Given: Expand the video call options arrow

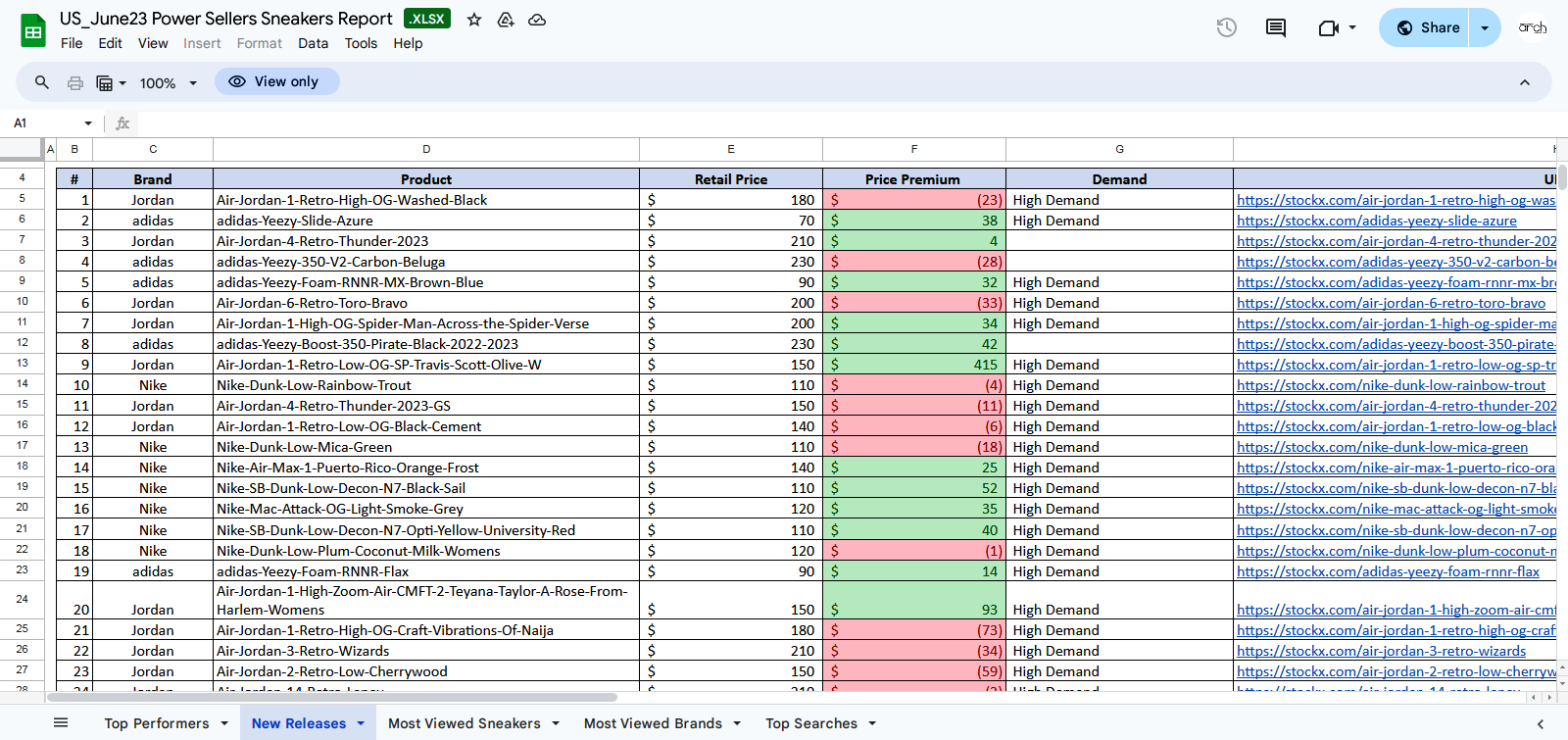Looking at the screenshot, I should pyautogui.click(x=1352, y=27).
